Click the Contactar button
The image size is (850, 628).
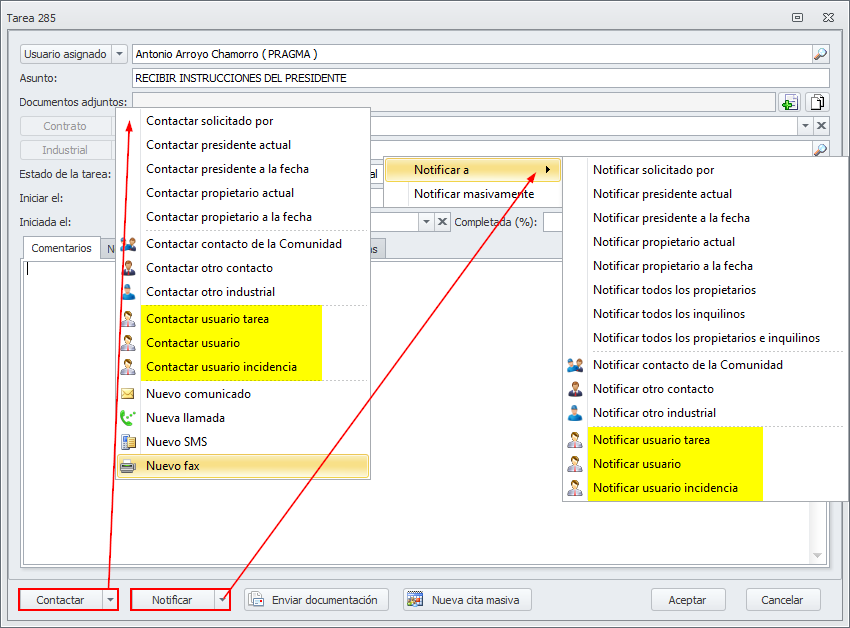(60, 600)
